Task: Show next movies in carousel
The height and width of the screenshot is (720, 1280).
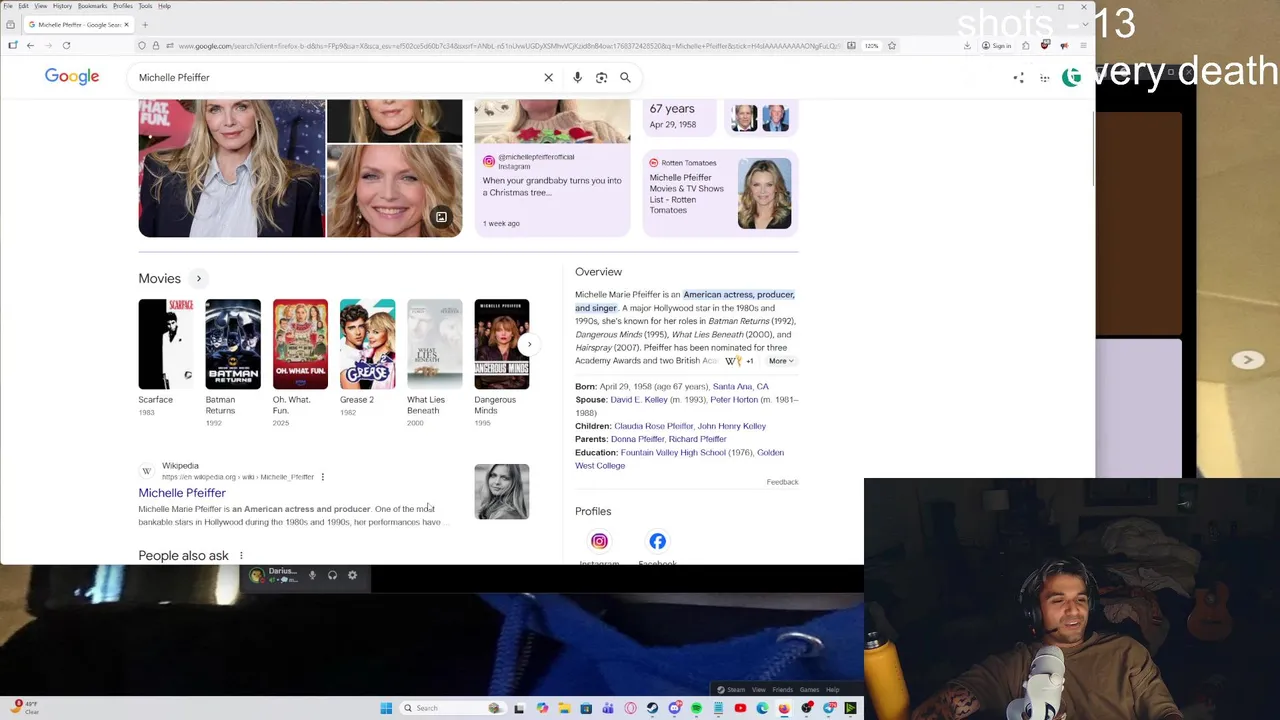Action: click(529, 344)
